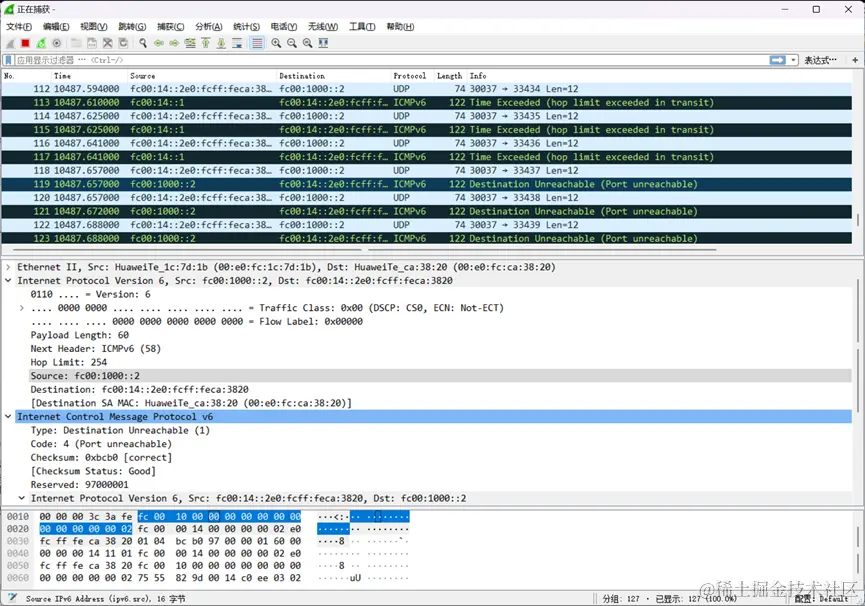The height and width of the screenshot is (606, 865).
Task: Open the display filter history dropdown
Action: tap(793, 60)
